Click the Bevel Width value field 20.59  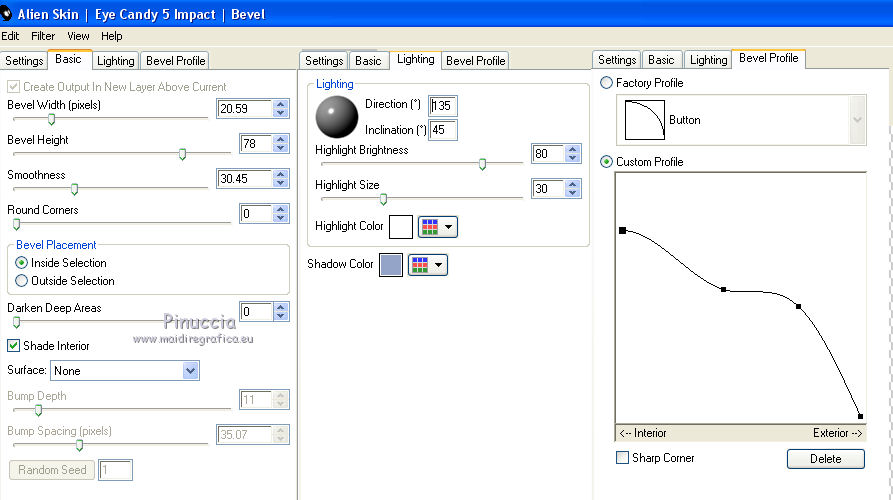point(244,109)
